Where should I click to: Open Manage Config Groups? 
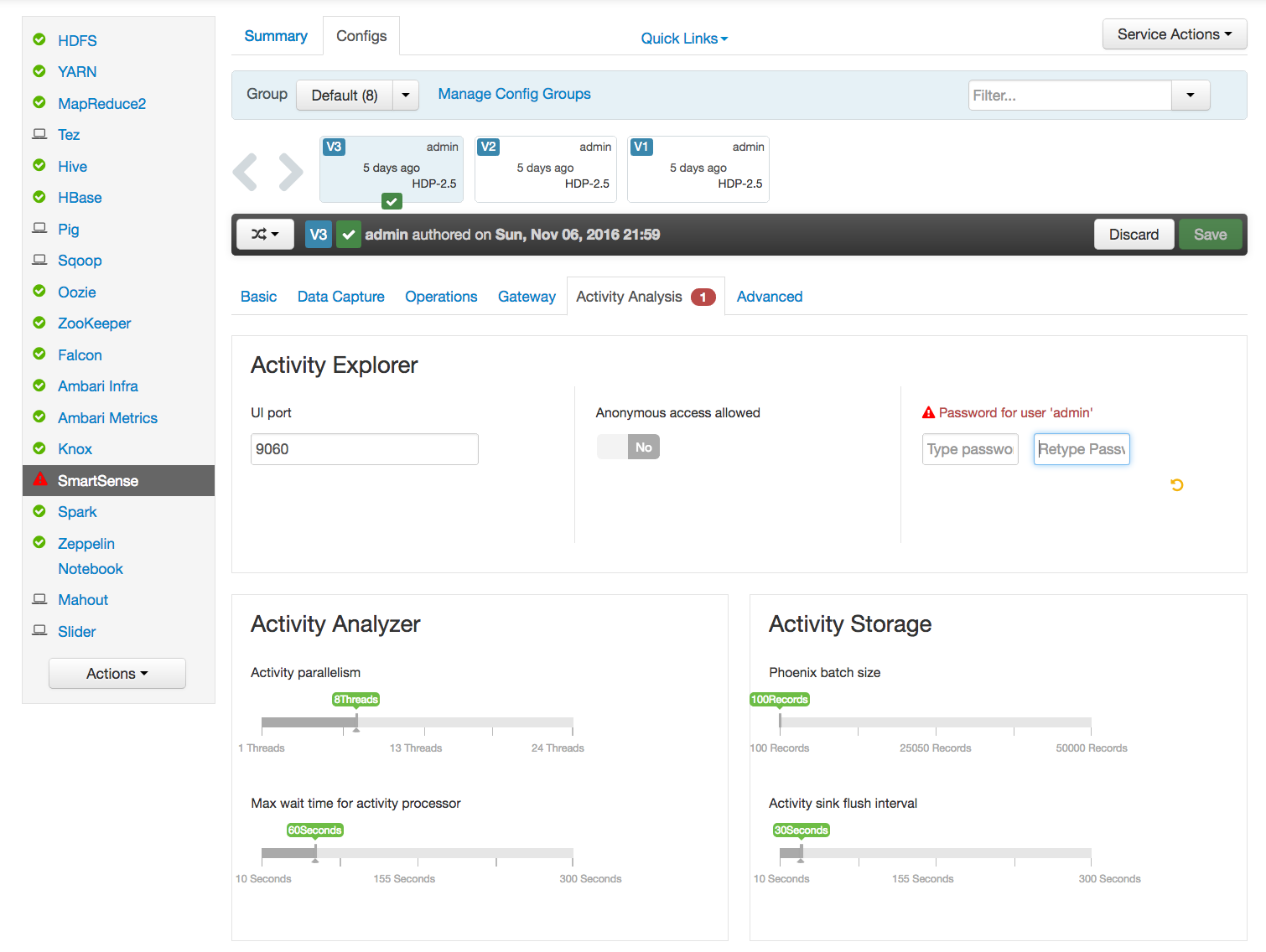click(x=514, y=94)
